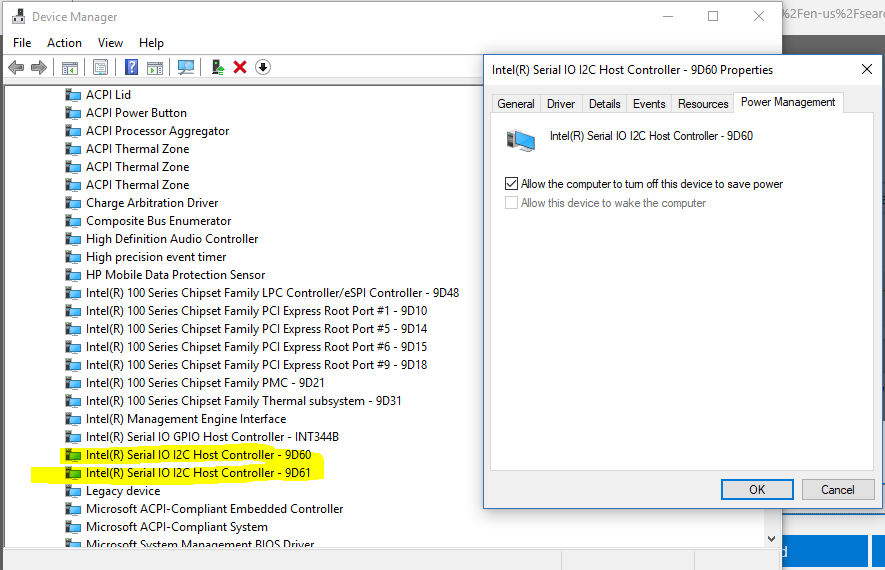Click the Back arrow toolbar icon

tap(16, 68)
